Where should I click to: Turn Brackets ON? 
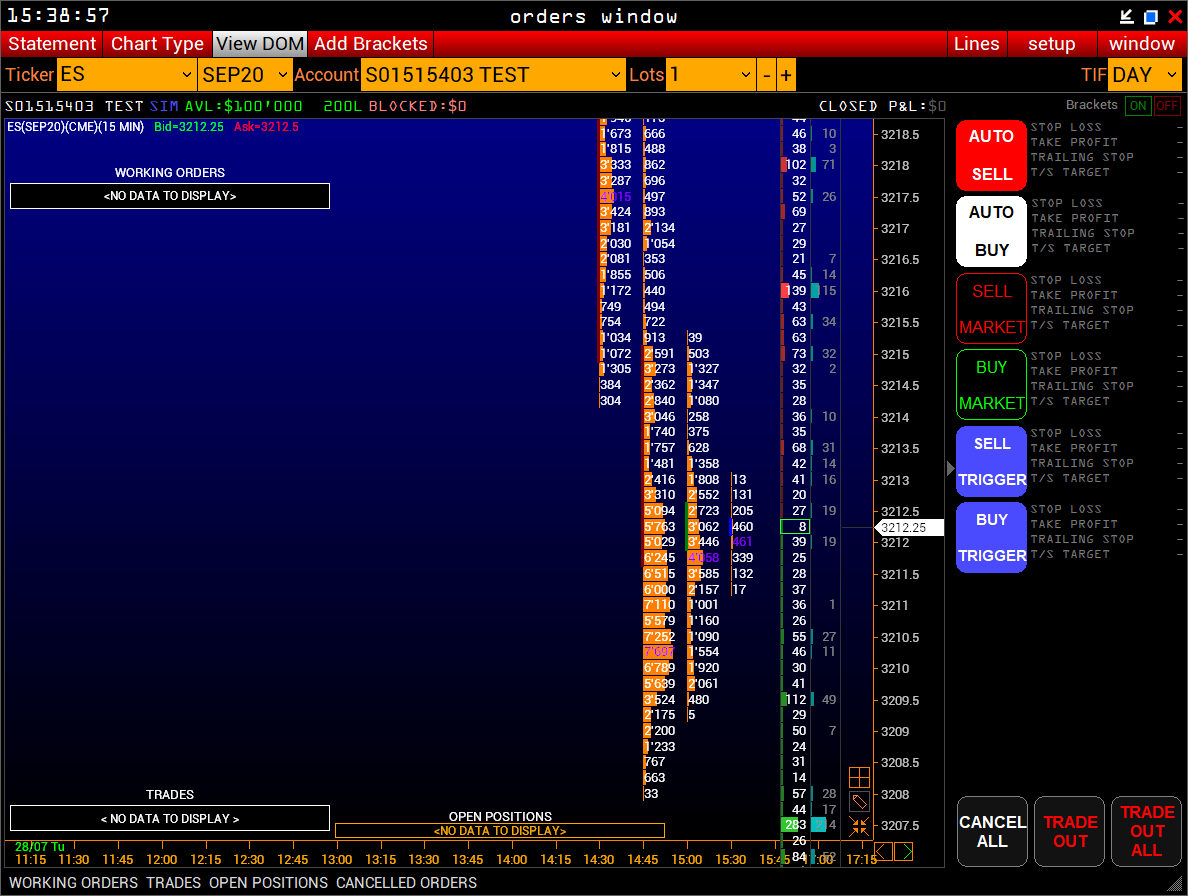(1138, 106)
